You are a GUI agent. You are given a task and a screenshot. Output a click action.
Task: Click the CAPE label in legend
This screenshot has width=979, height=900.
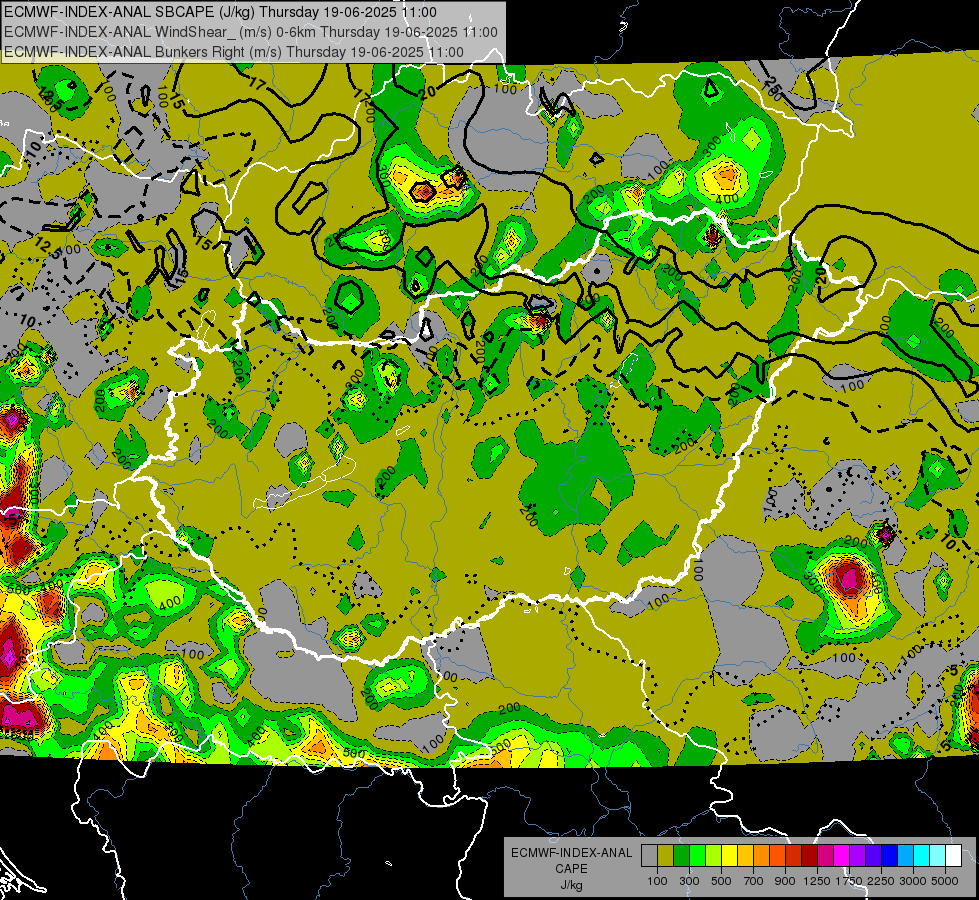click(x=571, y=869)
